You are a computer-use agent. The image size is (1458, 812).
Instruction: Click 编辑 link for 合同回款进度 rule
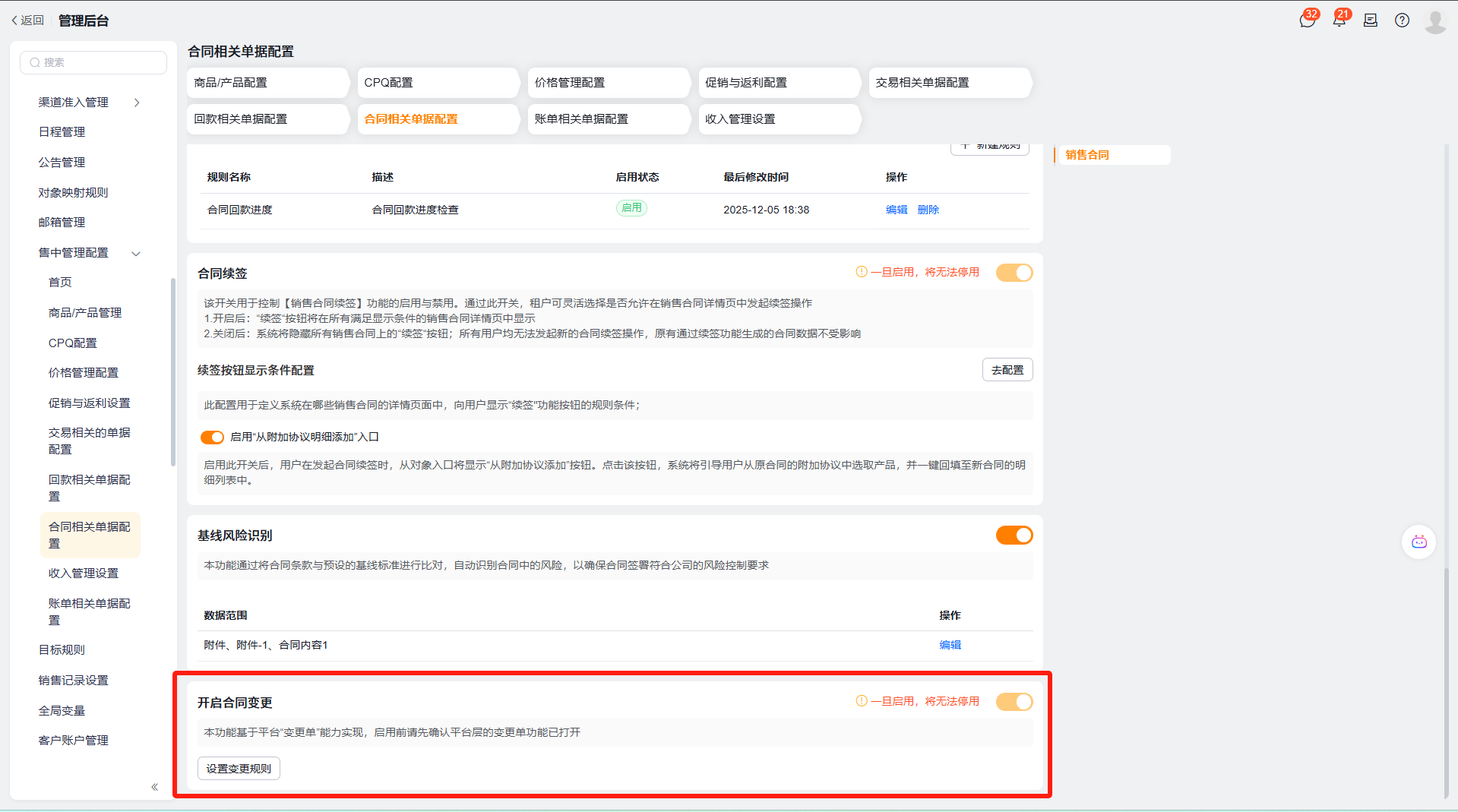click(897, 210)
